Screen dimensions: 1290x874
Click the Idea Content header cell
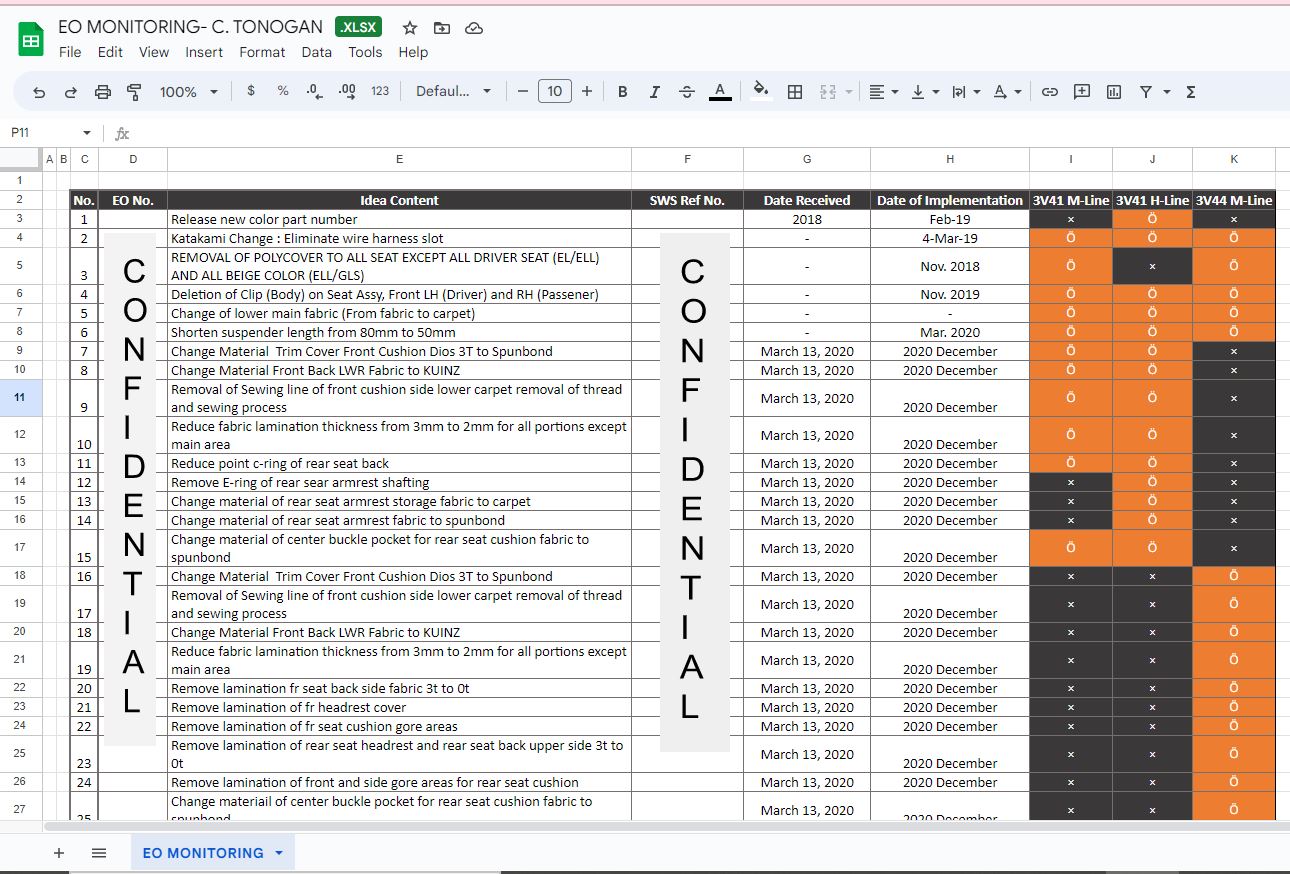399,200
